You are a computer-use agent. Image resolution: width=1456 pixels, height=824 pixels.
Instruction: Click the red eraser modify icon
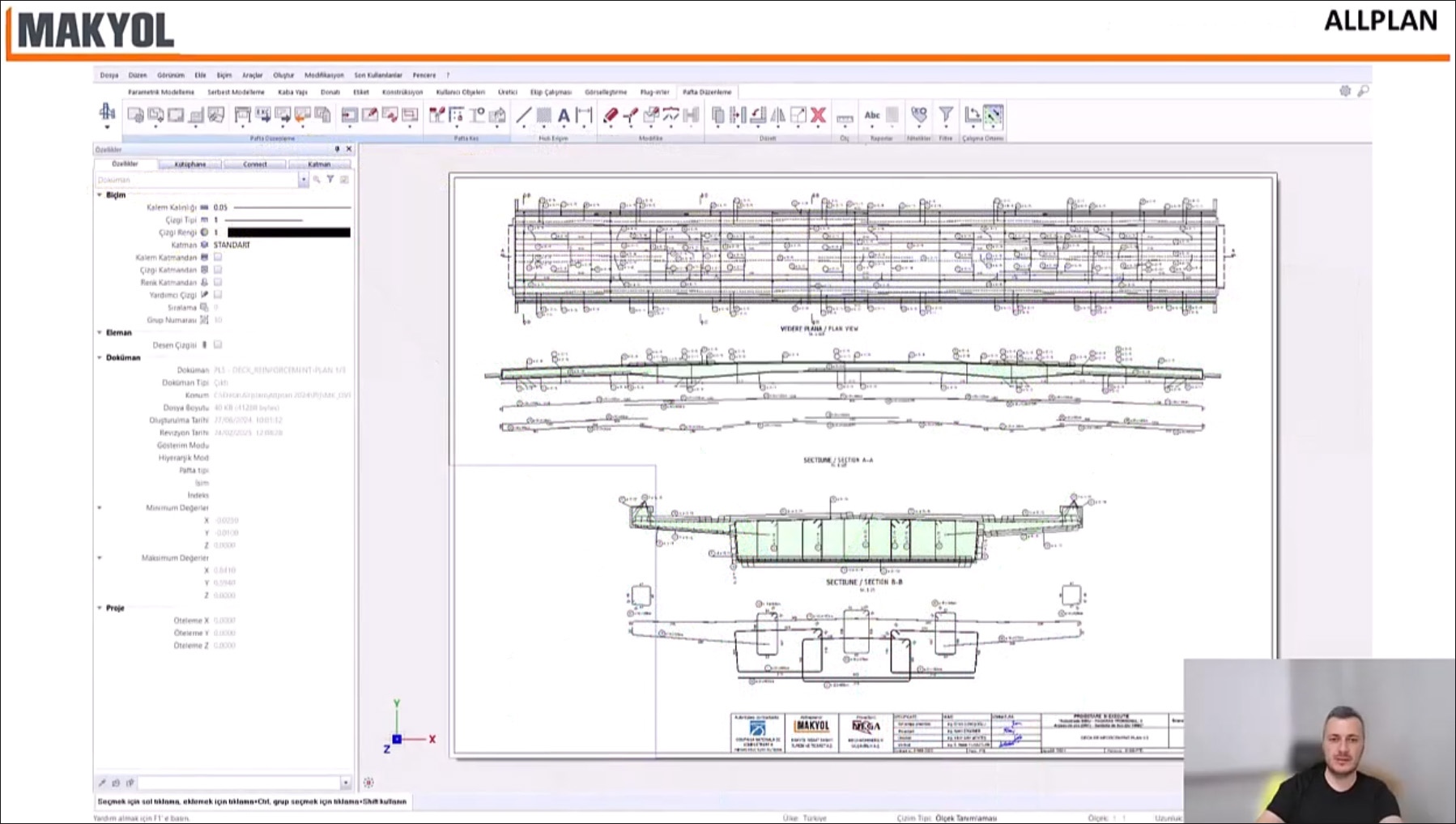tap(611, 116)
